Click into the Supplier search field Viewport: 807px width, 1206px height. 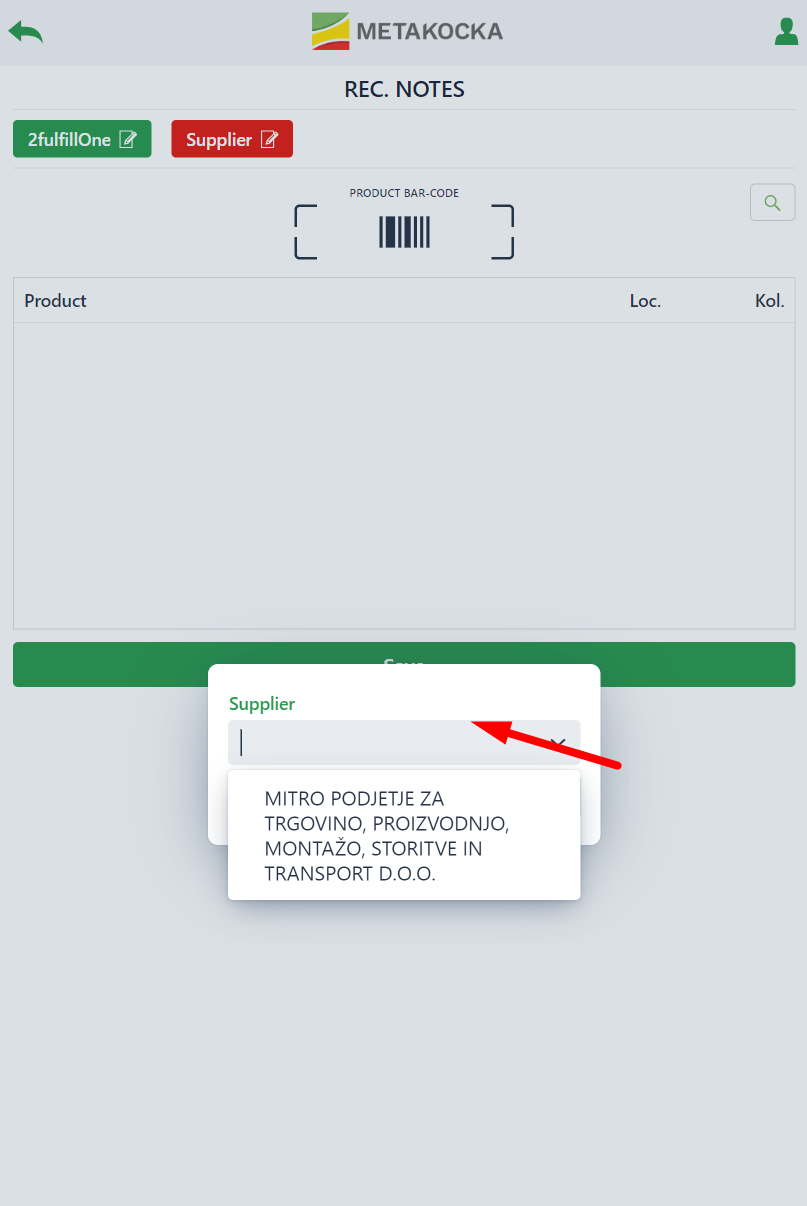pos(390,743)
